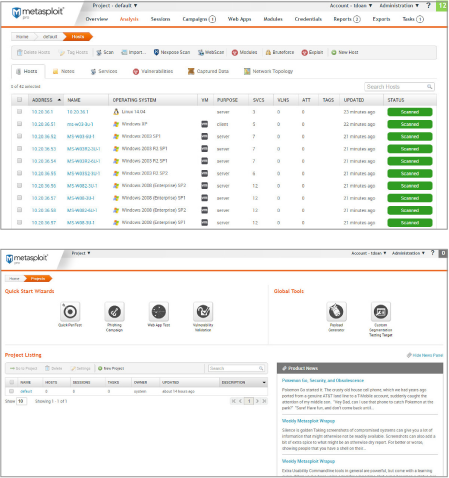Image resolution: width=449 pixels, height=478 pixels.
Task: Open the Captured Data tab
Action: click(208, 71)
